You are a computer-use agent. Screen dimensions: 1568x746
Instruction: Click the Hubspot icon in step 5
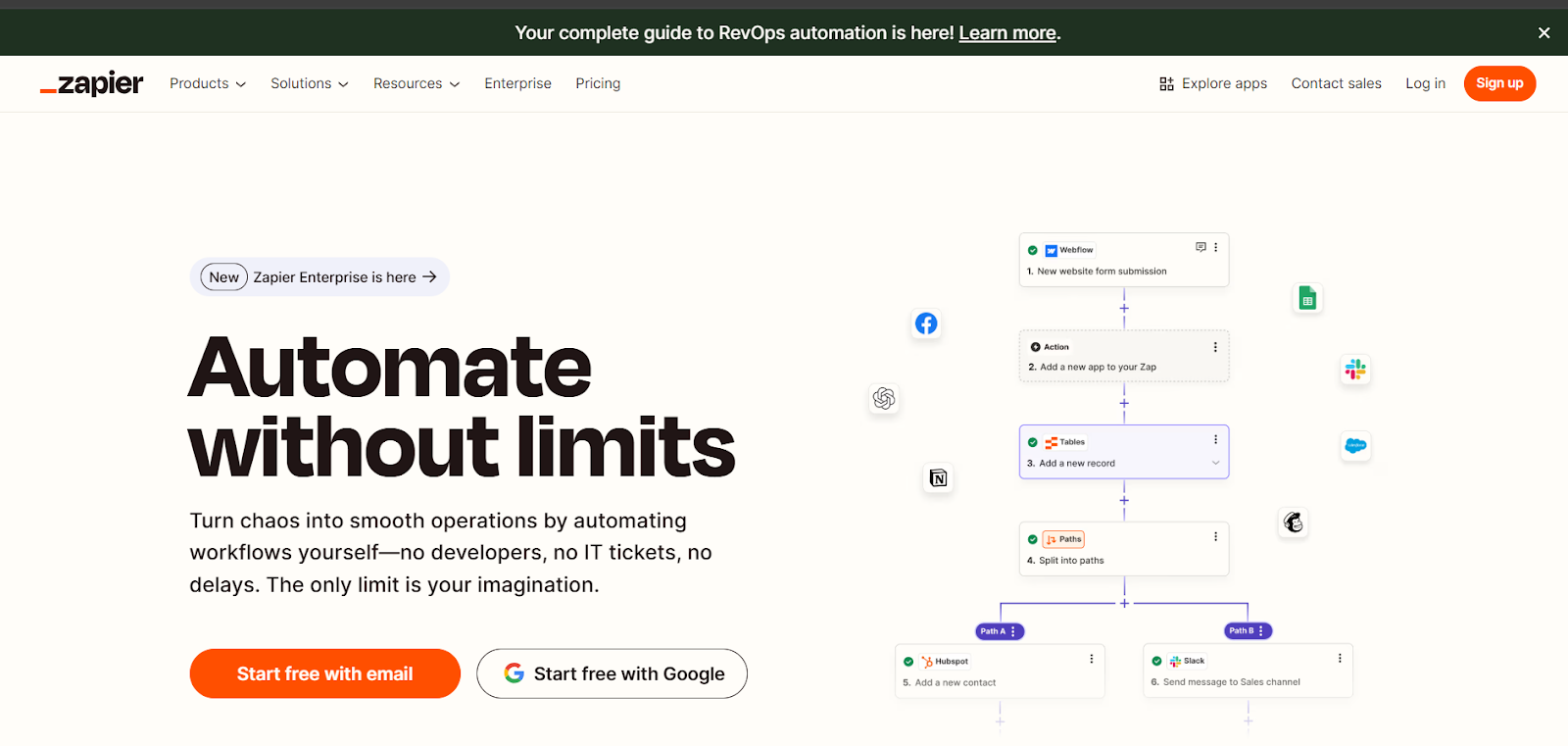[927, 662]
